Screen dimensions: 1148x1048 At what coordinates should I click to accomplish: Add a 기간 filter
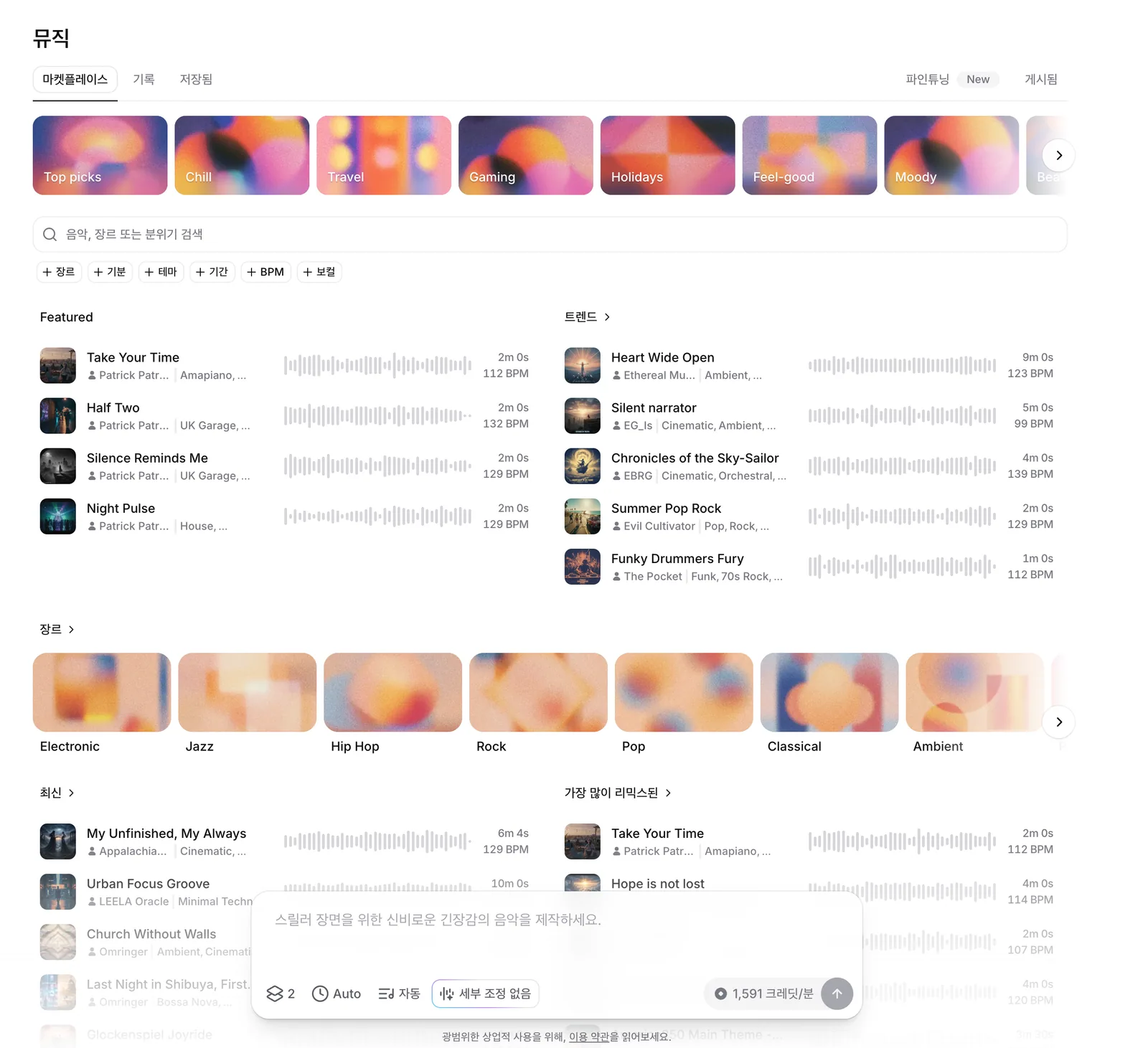coord(212,272)
